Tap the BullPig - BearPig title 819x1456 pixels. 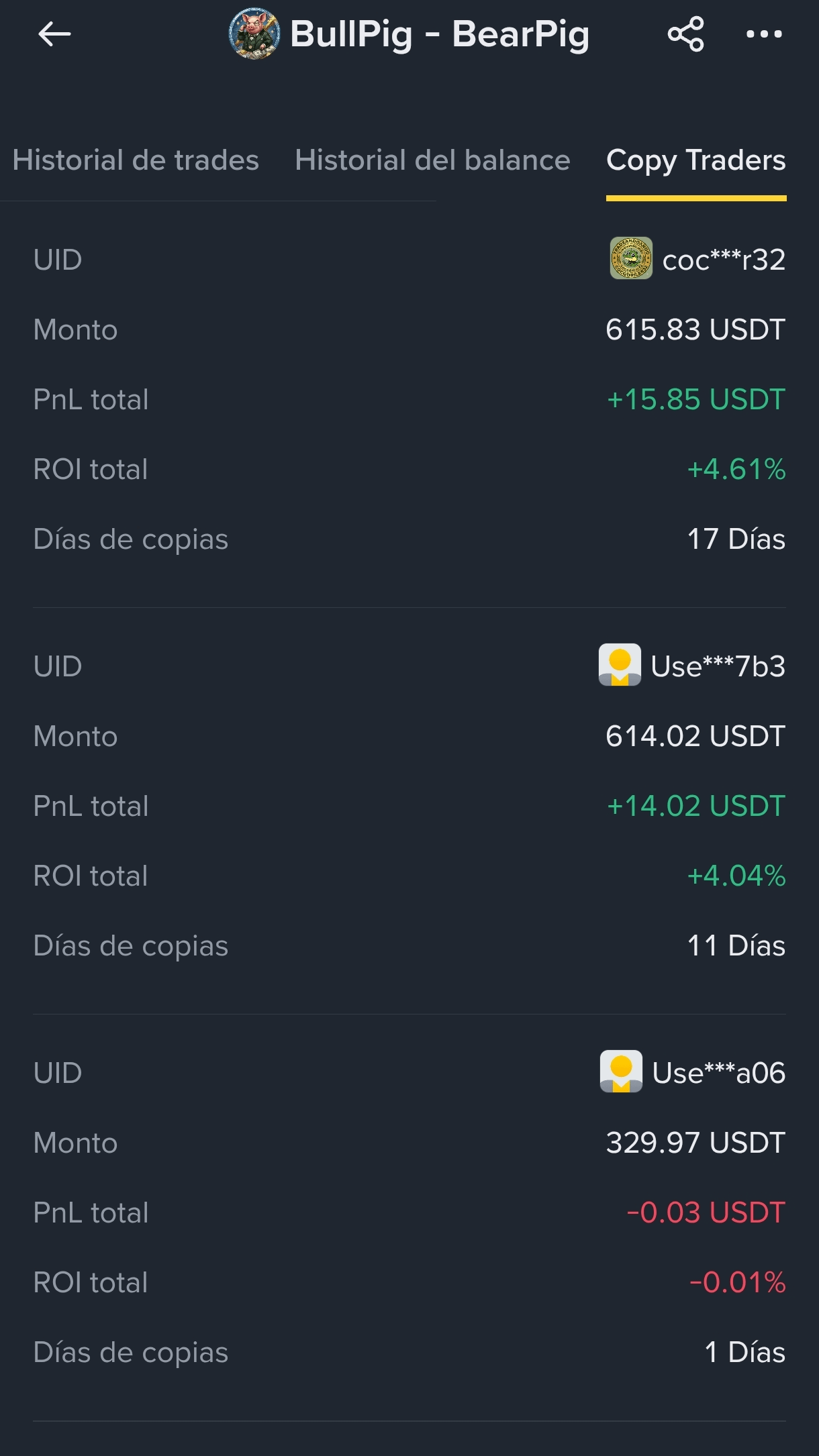(x=440, y=34)
